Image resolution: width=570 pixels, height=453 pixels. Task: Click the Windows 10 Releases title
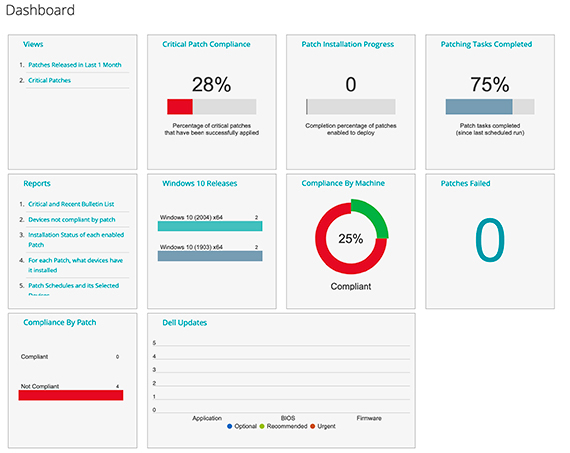200,183
